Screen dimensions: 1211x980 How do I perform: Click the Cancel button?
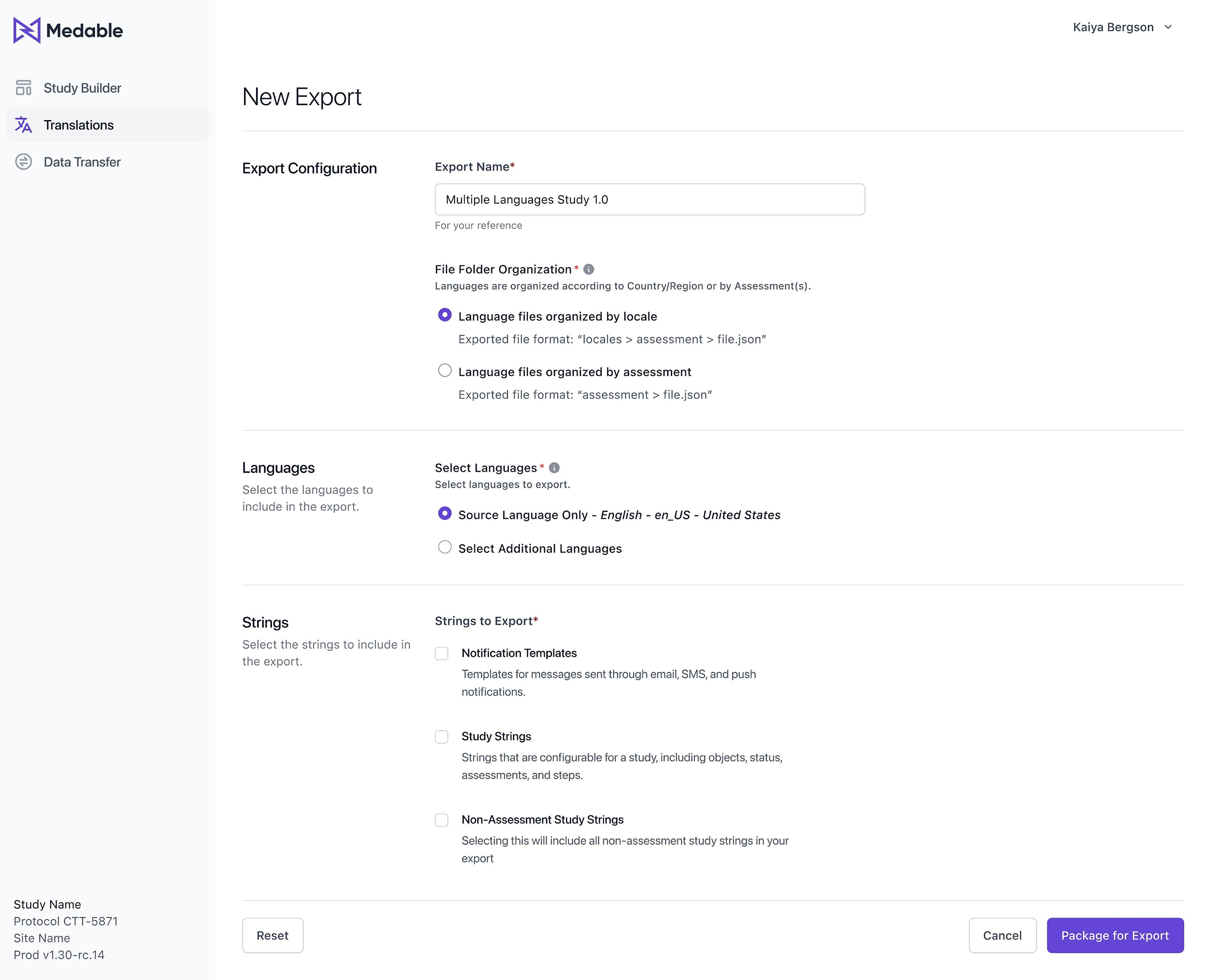(1002, 935)
